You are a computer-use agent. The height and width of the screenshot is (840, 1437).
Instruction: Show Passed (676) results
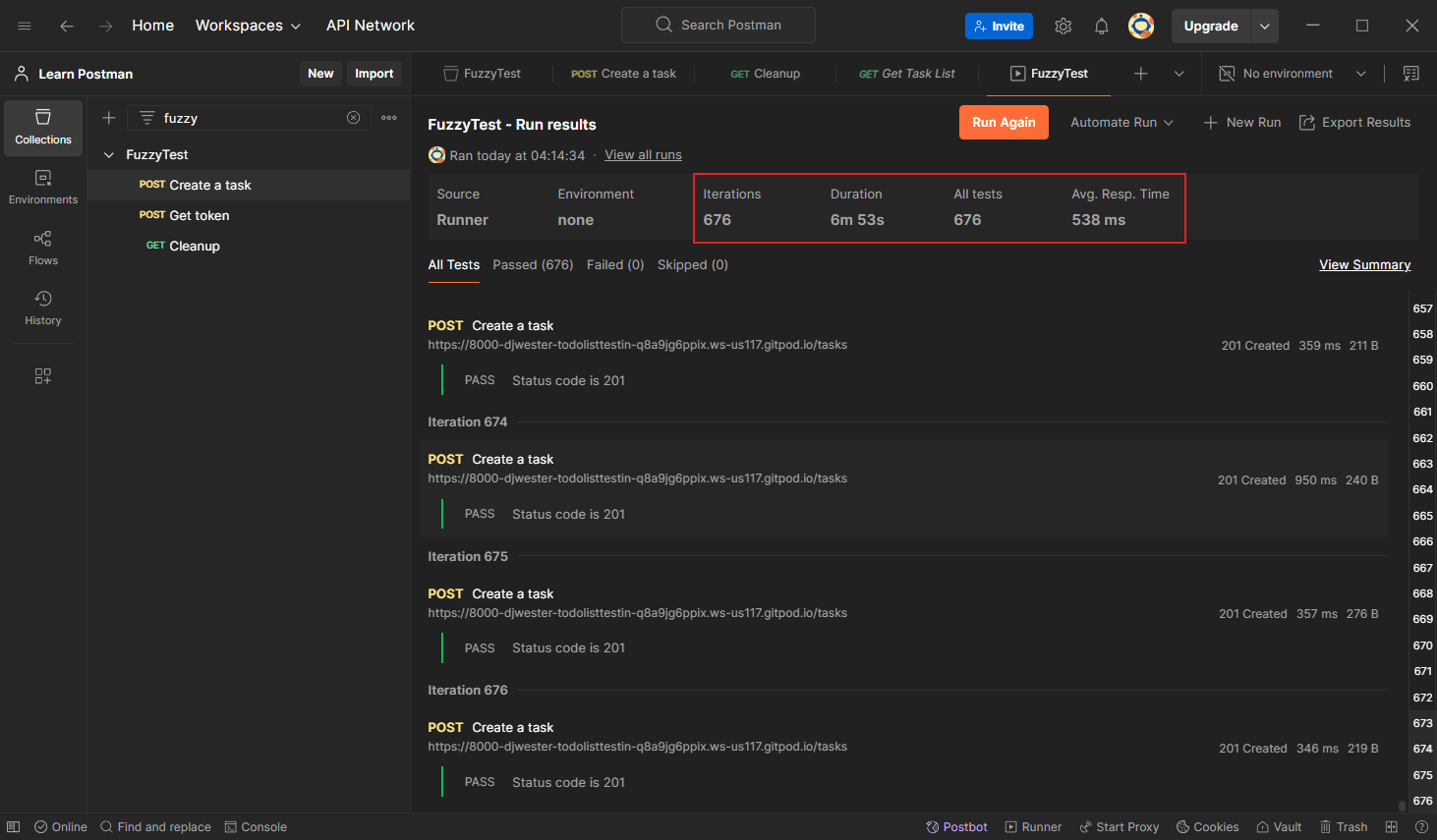[x=533, y=265]
